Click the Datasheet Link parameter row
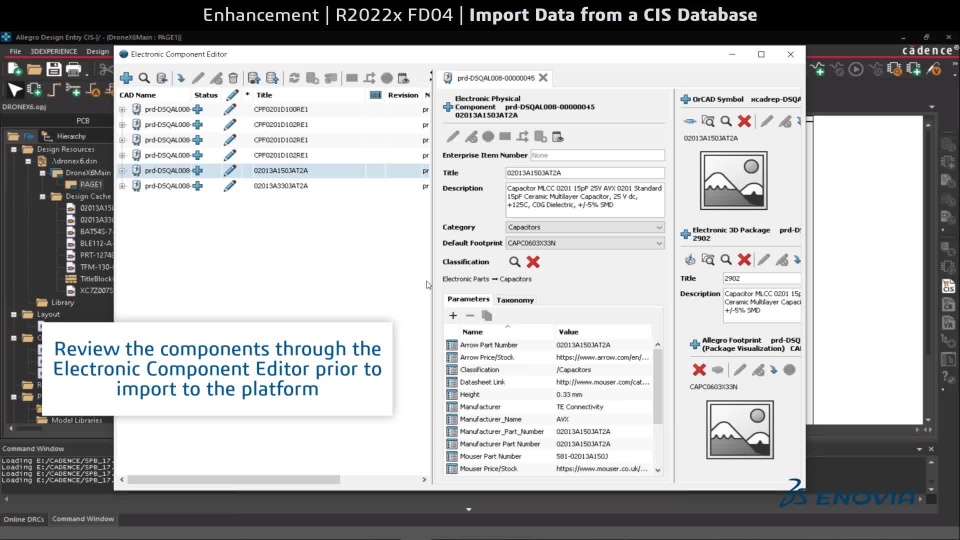 (x=548, y=382)
